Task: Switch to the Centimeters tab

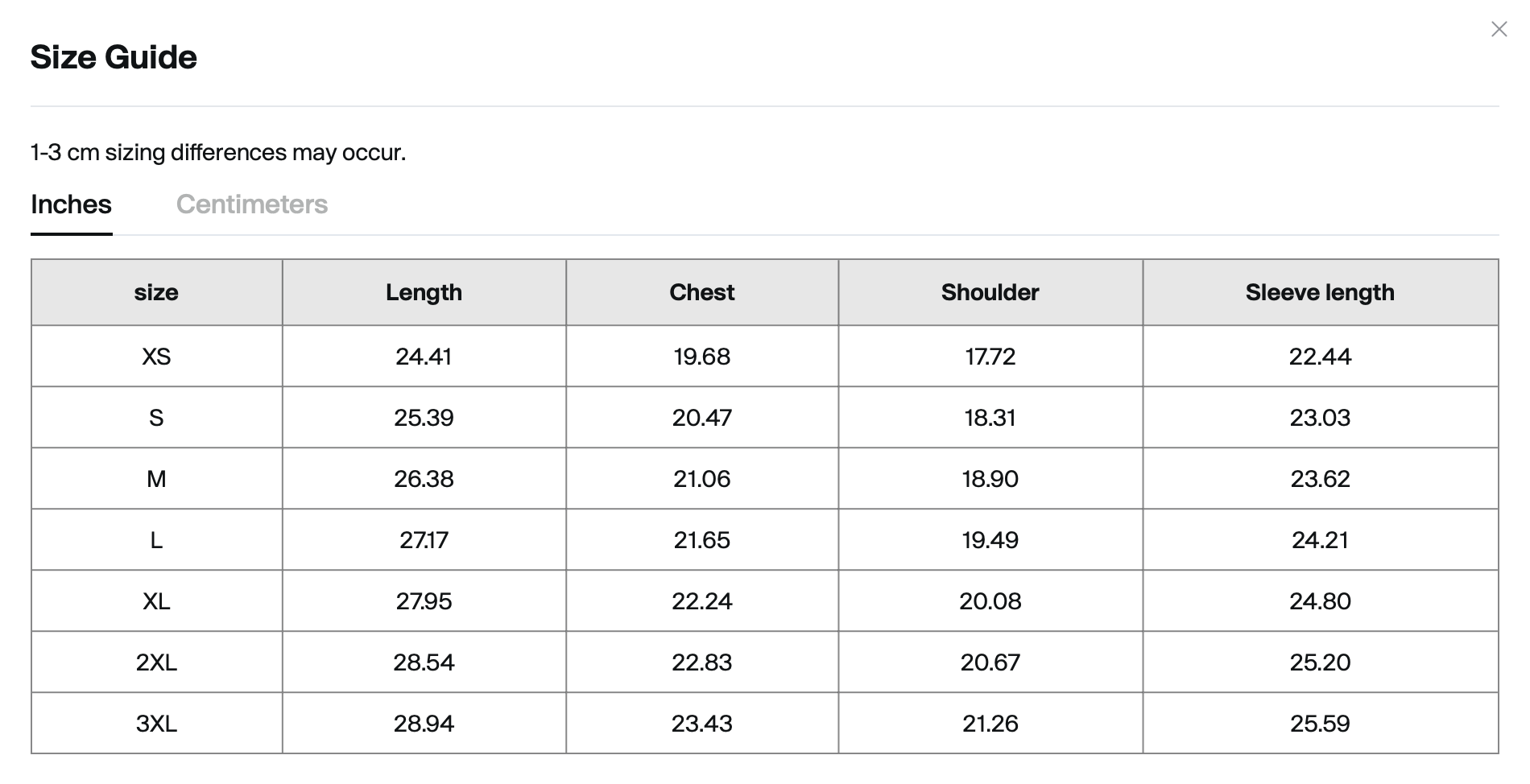Action: [252, 204]
